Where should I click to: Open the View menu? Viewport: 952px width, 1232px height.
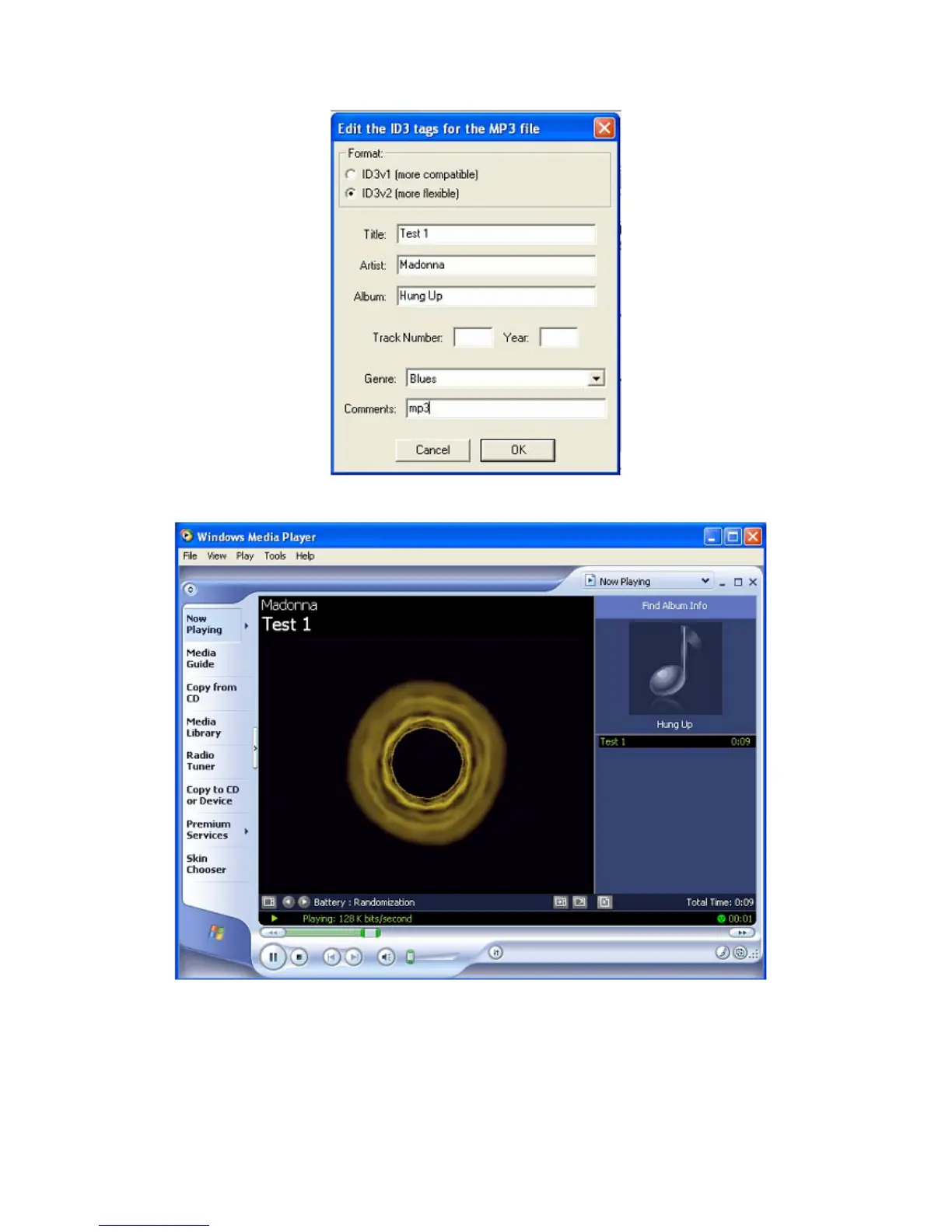[217, 556]
